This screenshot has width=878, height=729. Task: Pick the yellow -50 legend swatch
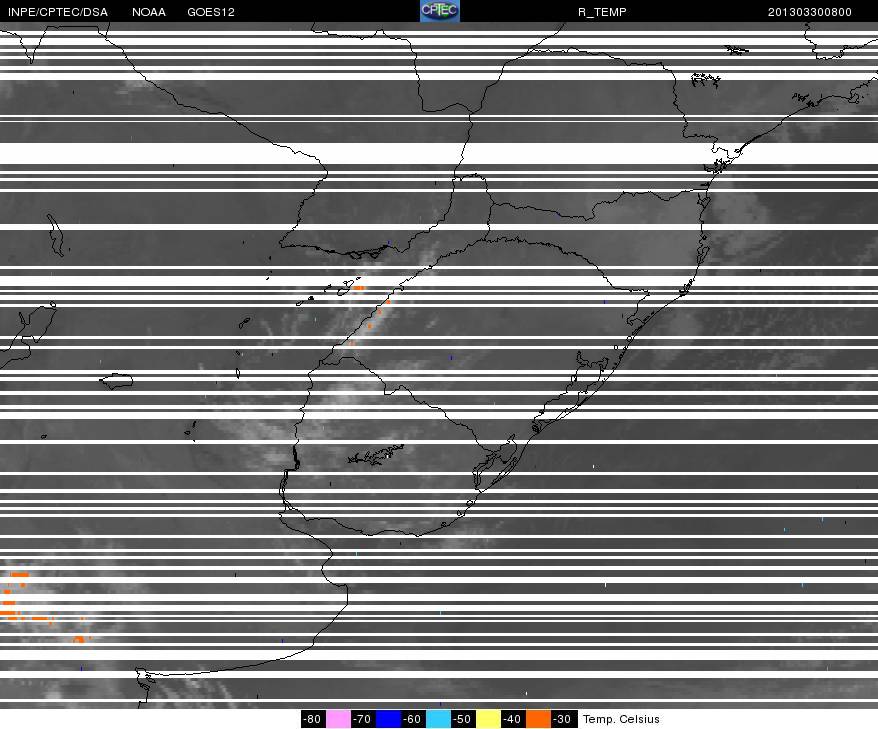[488, 719]
